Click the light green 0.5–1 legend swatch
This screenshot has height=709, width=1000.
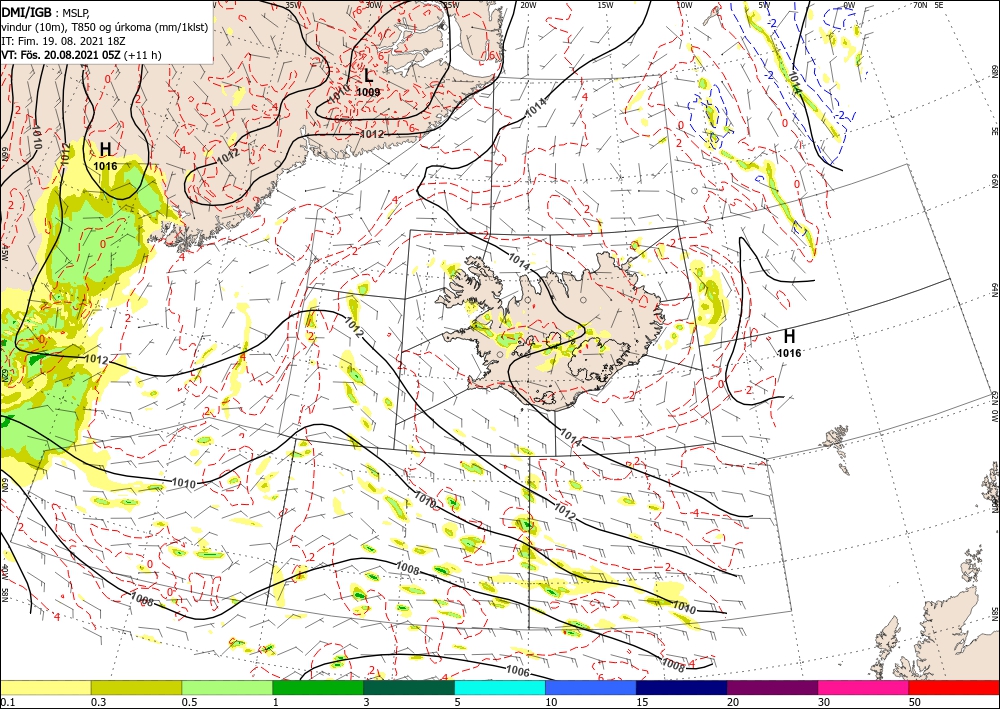227,688
